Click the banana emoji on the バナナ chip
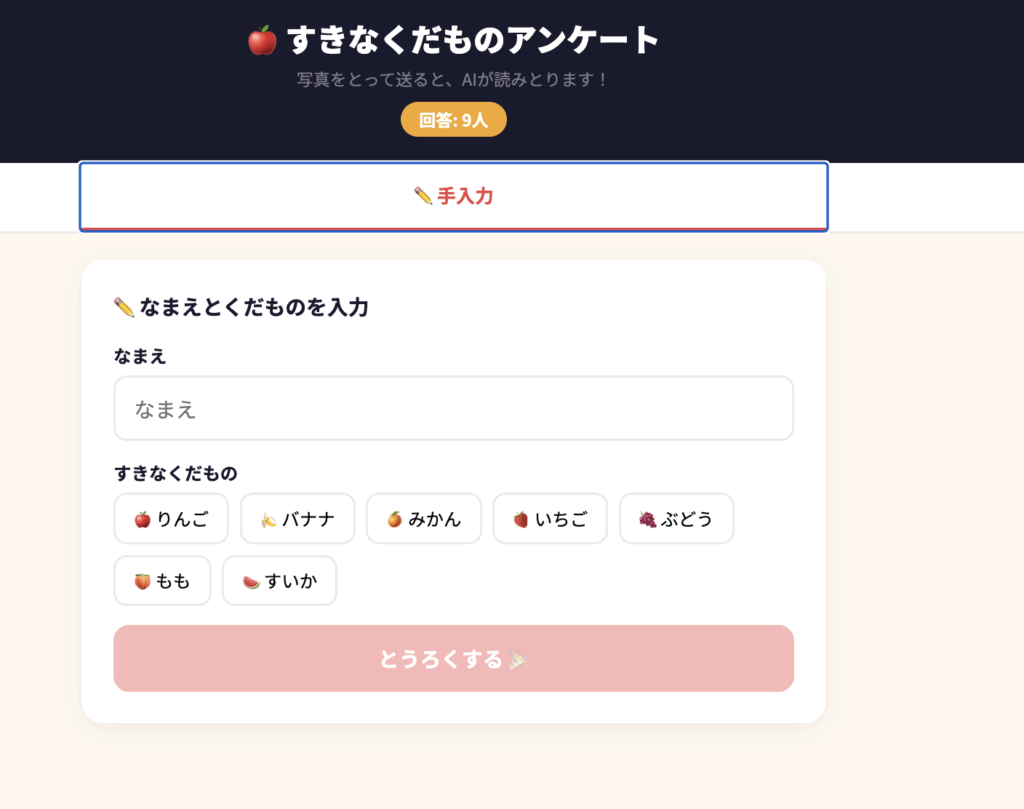This screenshot has height=809, width=1024. [x=268, y=519]
